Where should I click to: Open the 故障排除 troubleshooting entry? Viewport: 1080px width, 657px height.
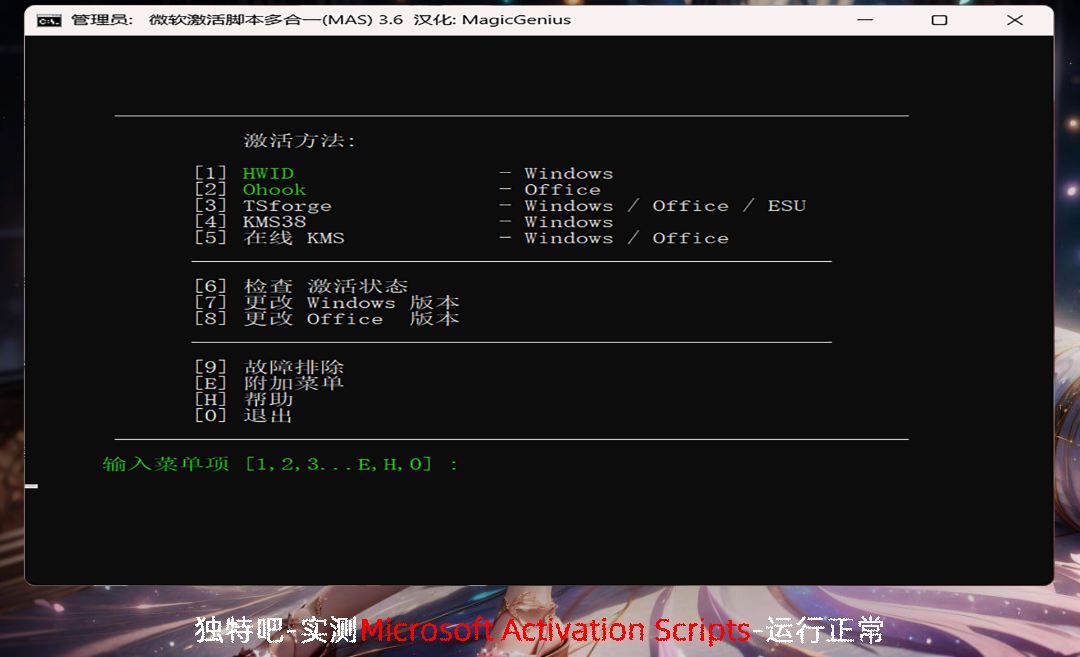click(x=293, y=367)
